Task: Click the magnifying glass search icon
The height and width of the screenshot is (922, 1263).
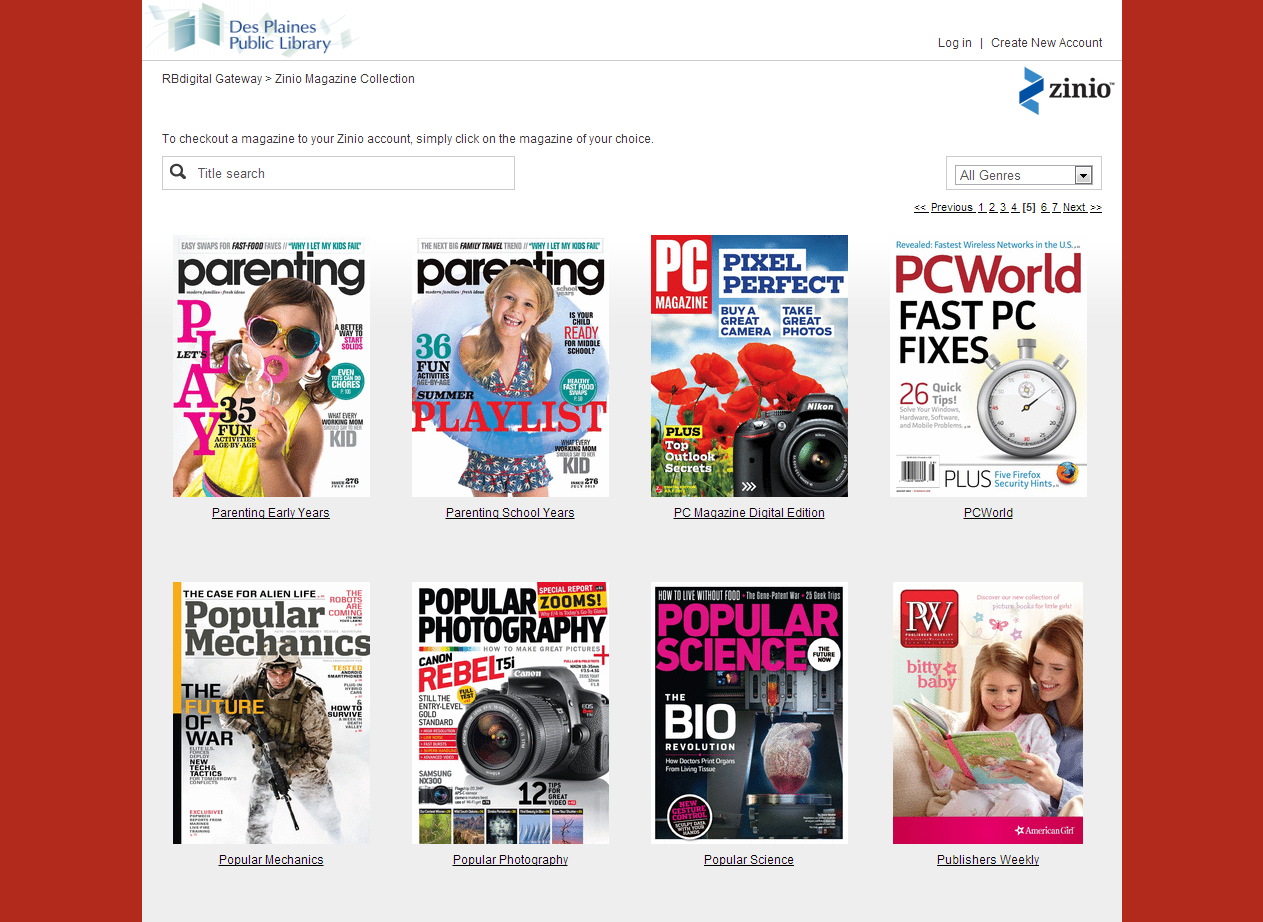Action: tap(179, 172)
